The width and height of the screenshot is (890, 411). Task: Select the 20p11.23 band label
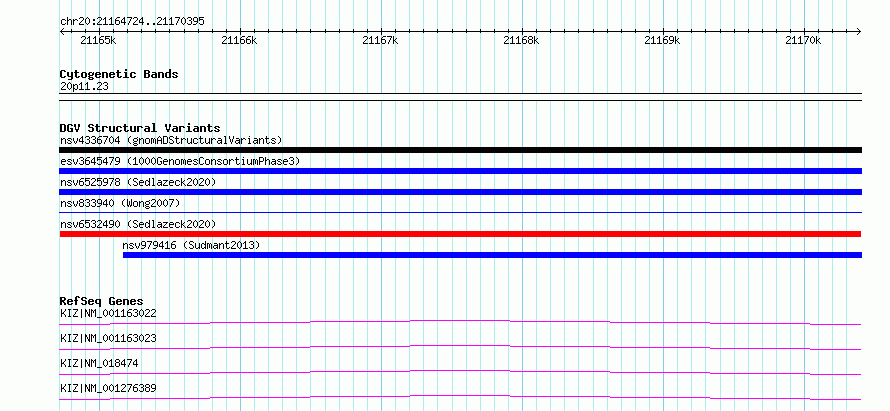click(x=84, y=87)
